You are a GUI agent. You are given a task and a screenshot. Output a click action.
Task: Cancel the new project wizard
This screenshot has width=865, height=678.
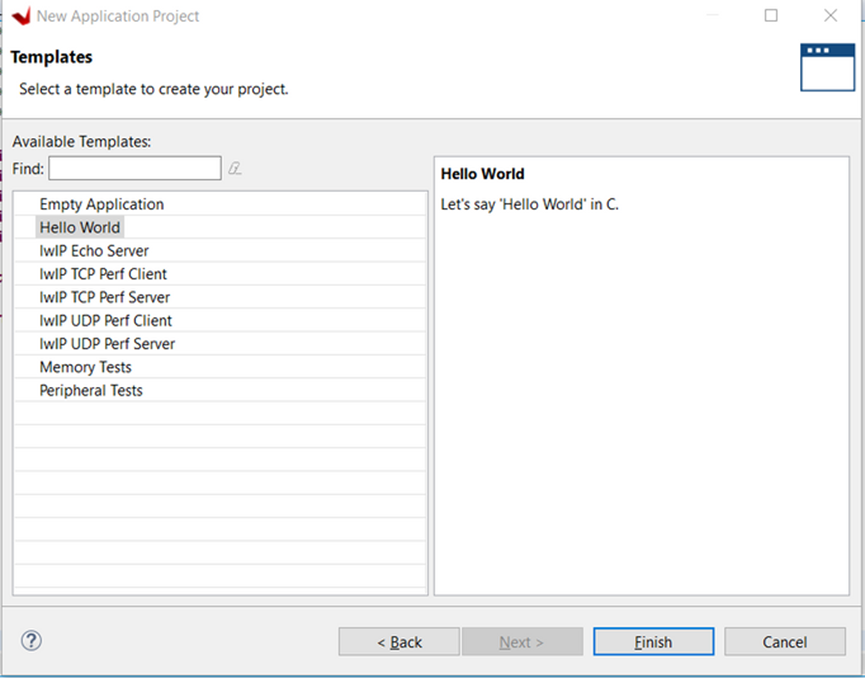[x=784, y=642]
